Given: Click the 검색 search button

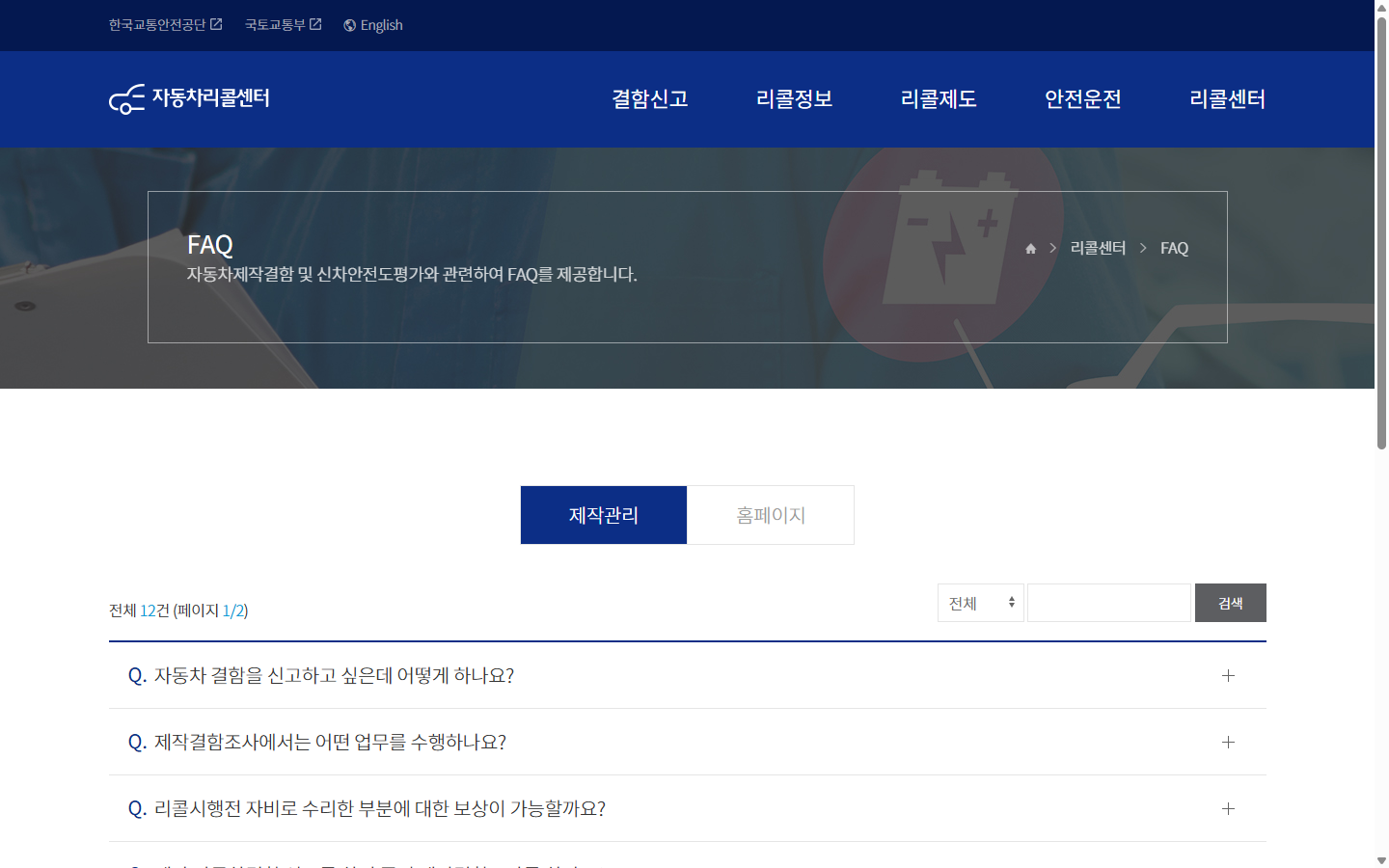Looking at the screenshot, I should 1231,603.
